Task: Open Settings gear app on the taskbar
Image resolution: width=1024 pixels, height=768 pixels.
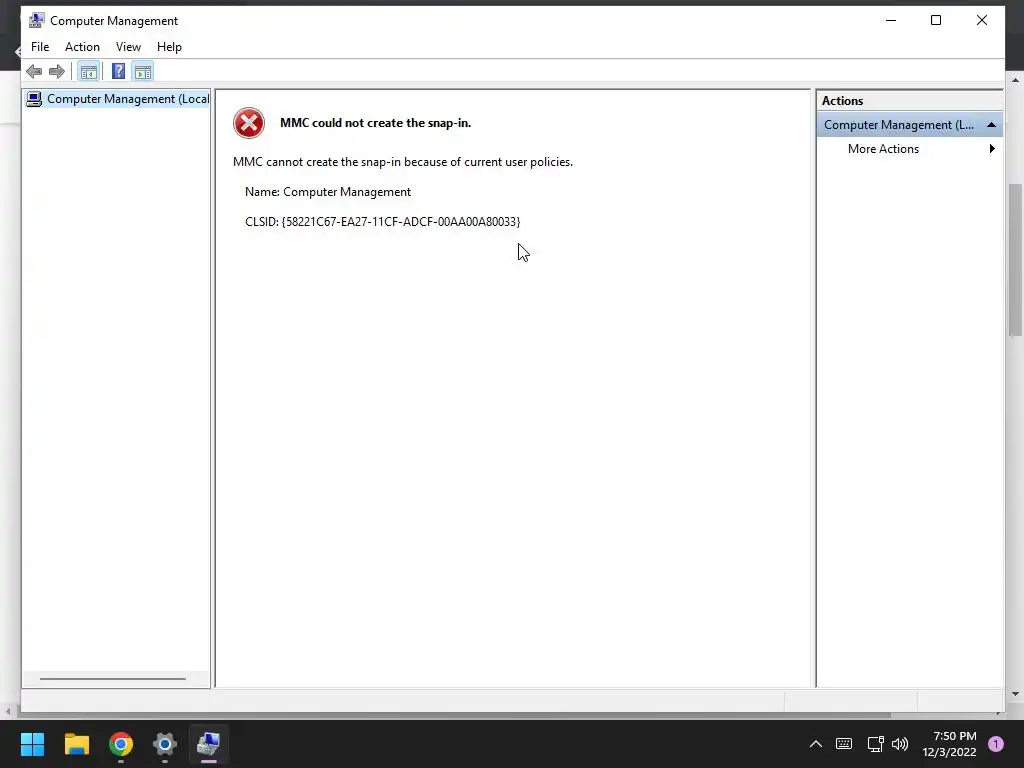Action: 165,744
